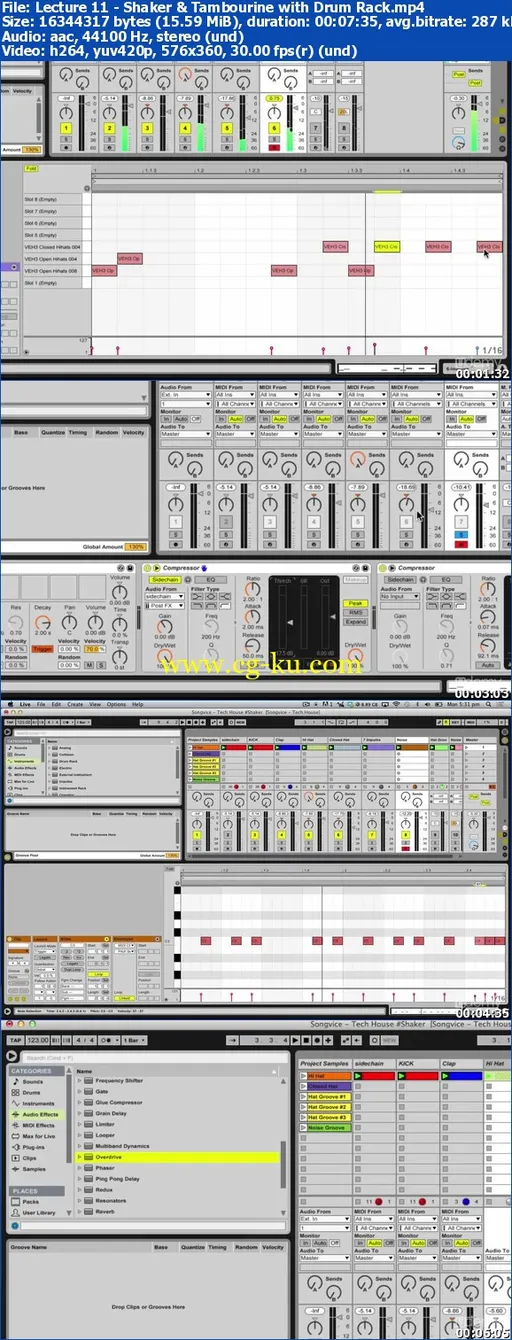Image resolution: width=512 pixels, height=1340 pixels.
Task: Launch the Hat Groove #2 clip
Action: [303, 1107]
